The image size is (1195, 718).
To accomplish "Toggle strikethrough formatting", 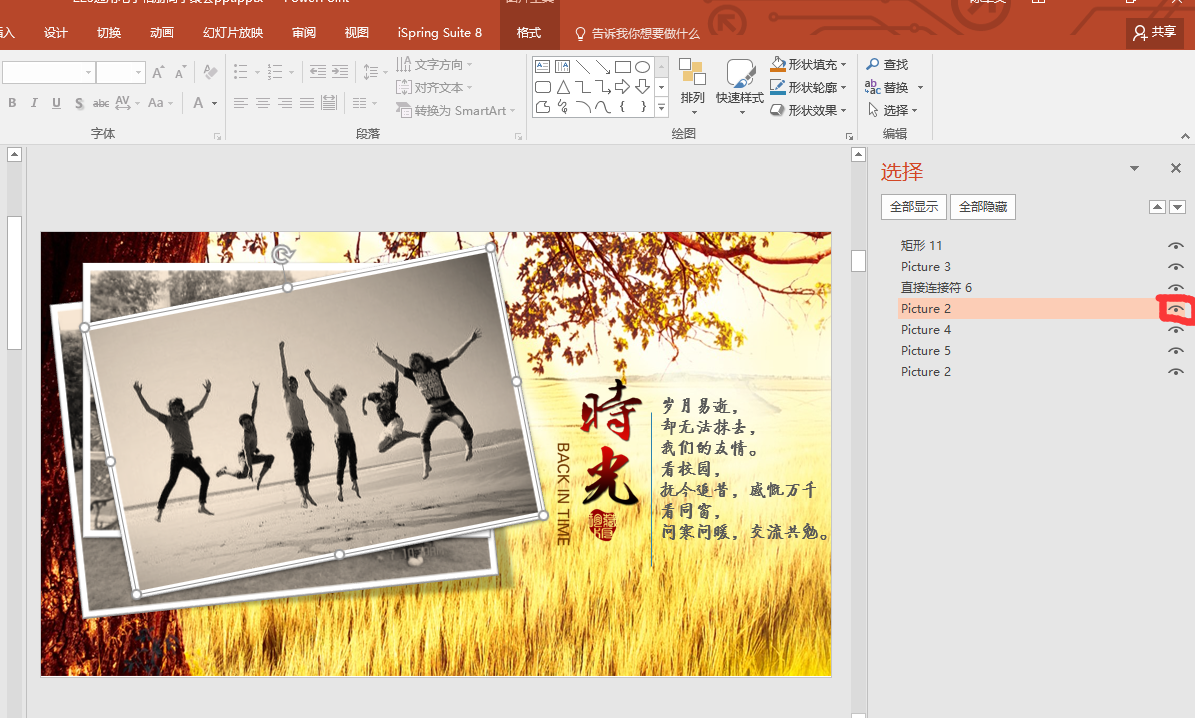I will pyautogui.click(x=101, y=103).
